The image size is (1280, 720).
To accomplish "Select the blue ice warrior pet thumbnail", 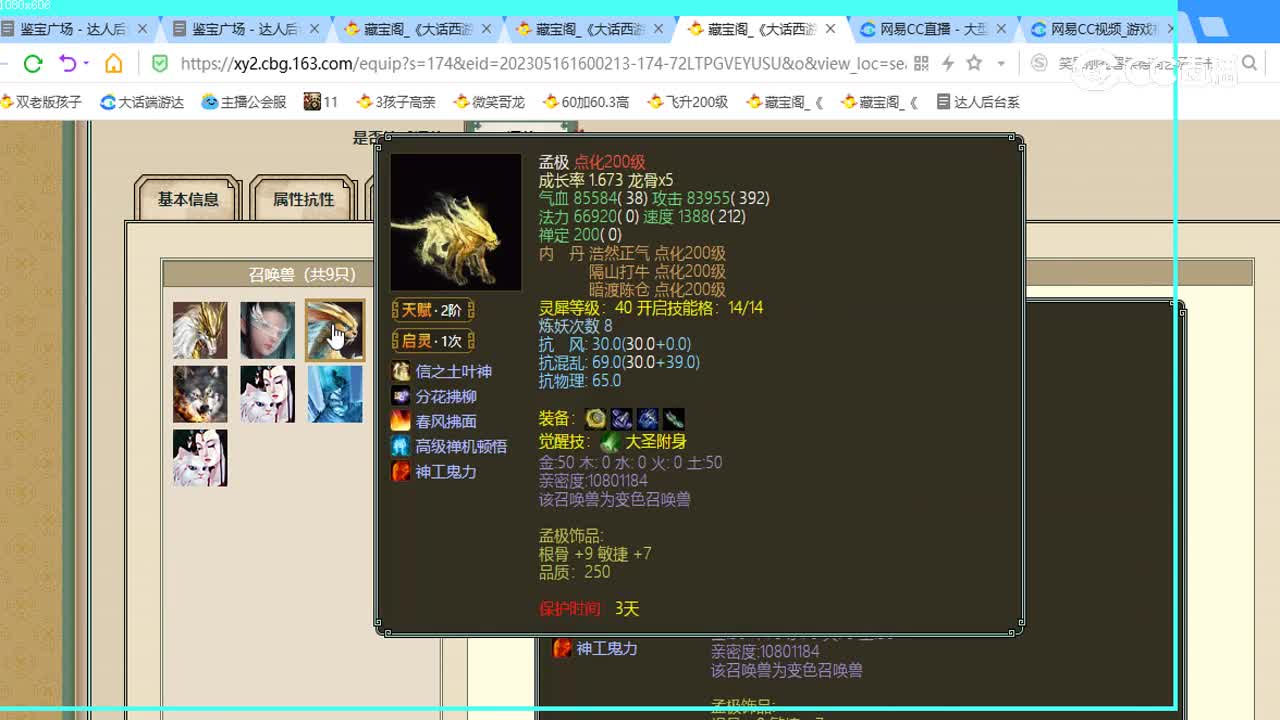I will coord(335,394).
